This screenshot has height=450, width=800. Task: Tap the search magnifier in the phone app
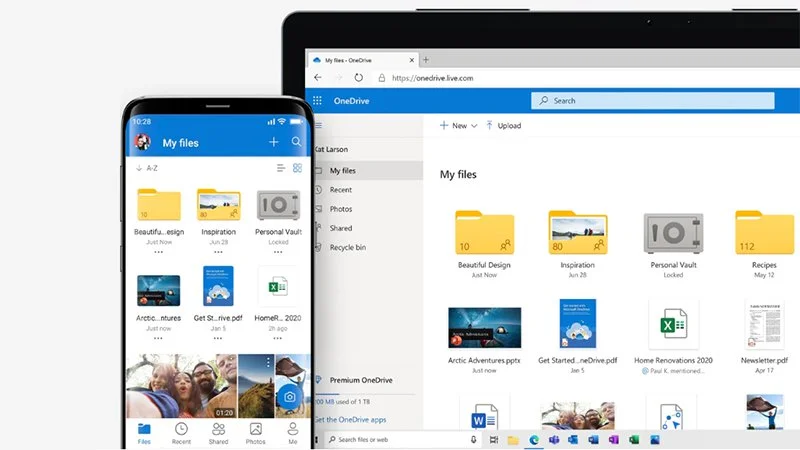[x=296, y=142]
